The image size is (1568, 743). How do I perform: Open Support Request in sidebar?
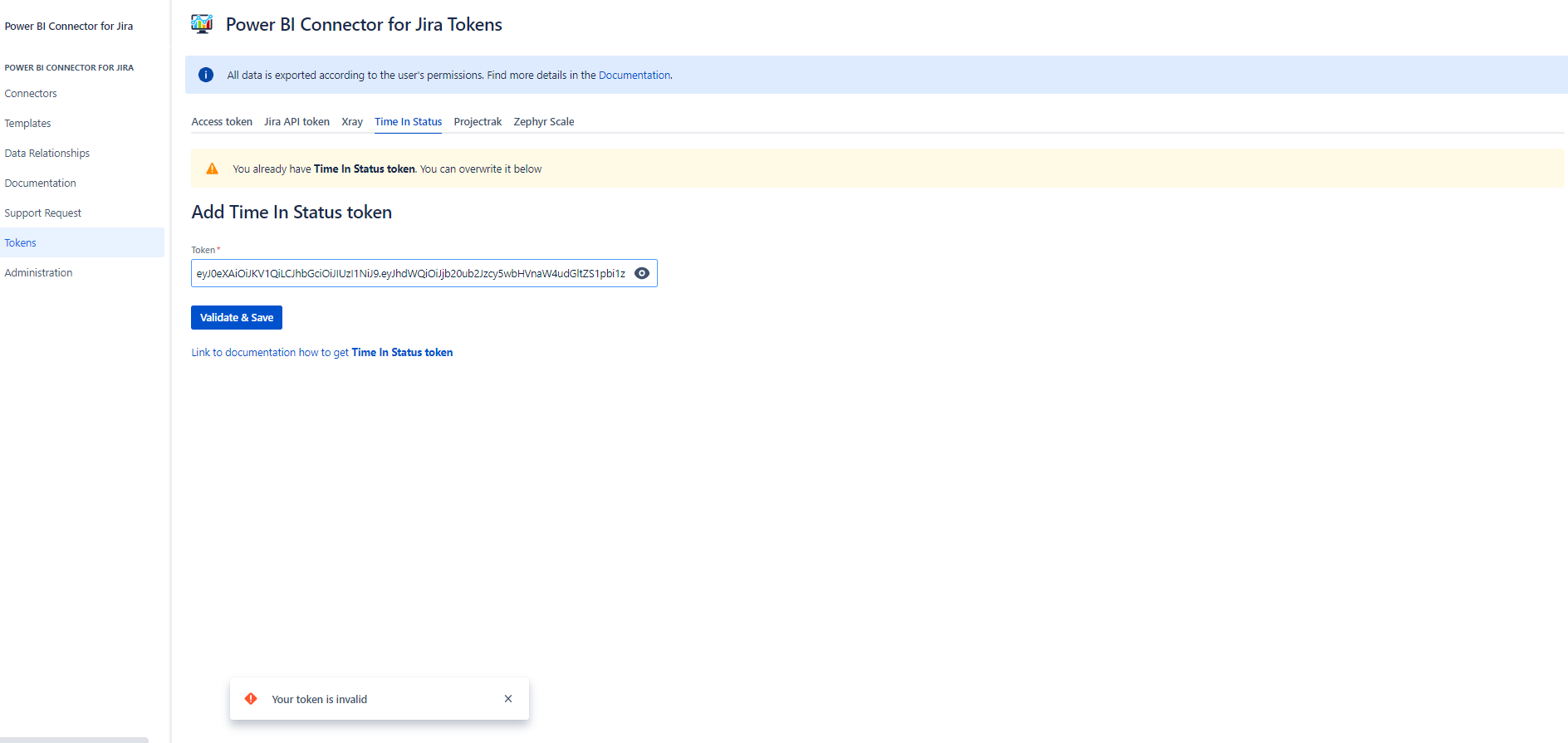[x=42, y=213]
